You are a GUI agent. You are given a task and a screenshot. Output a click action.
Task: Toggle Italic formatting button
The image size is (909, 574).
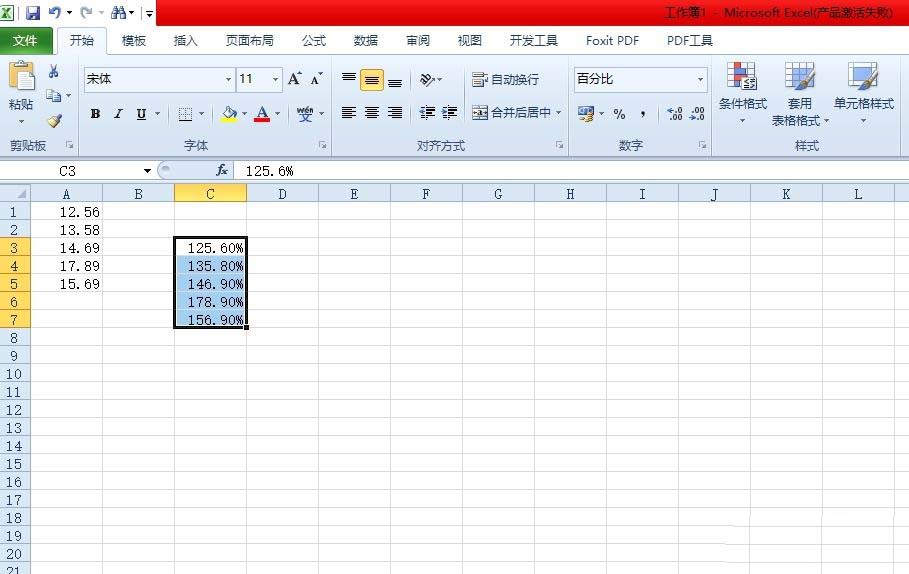click(x=118, y=114)
